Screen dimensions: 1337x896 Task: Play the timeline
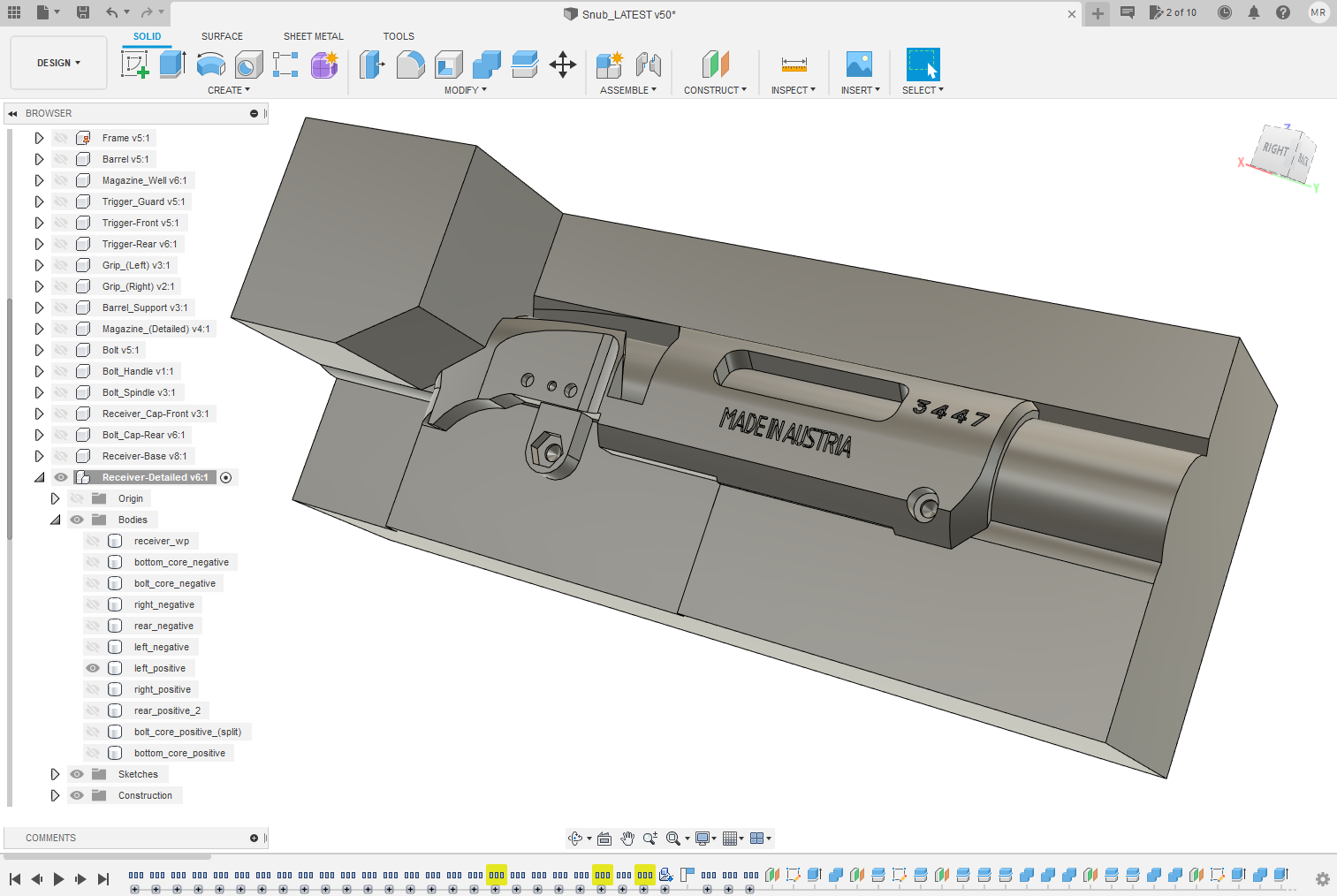pos(58,879)
